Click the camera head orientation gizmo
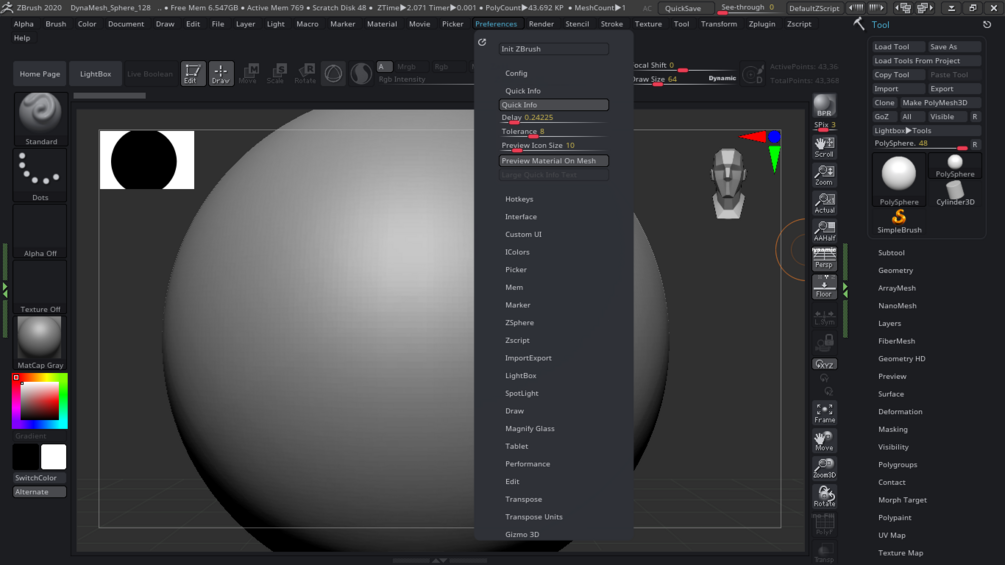Screen dimensions: 1005x565 (x=728, y=184)
